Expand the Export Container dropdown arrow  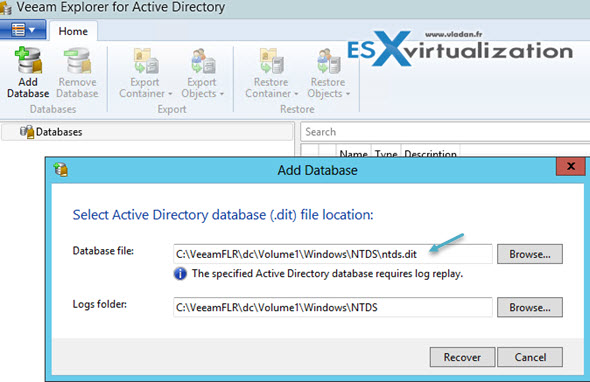[x=170, y=94]
